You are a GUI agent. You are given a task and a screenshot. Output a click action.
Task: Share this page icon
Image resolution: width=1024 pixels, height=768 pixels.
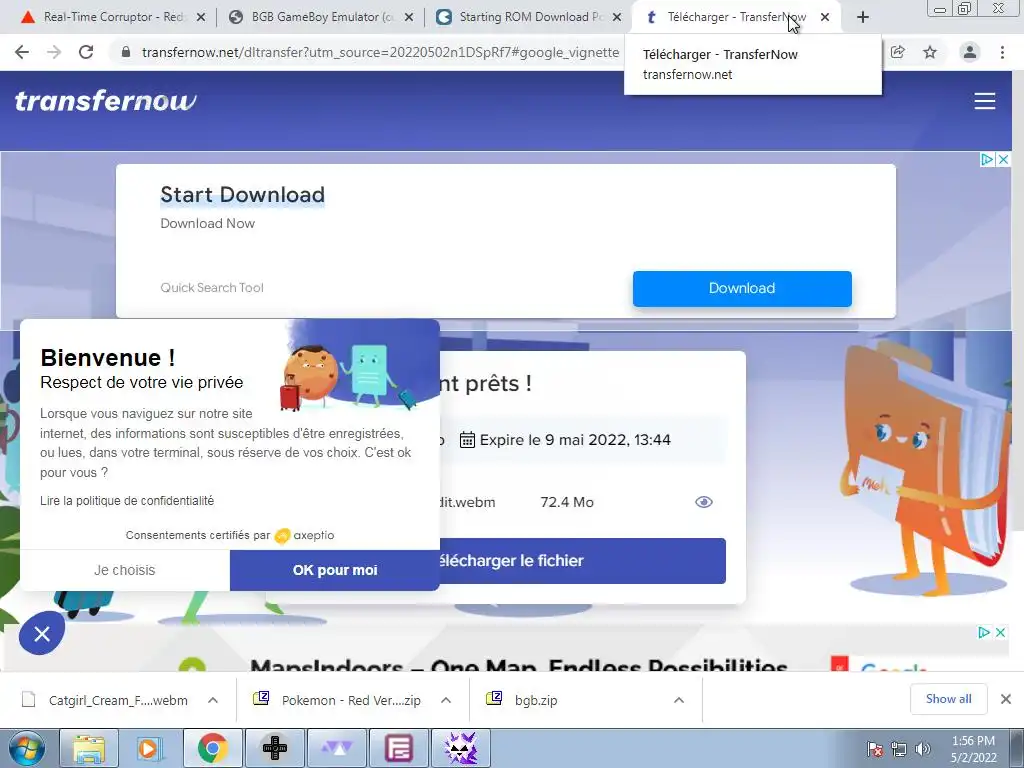click(898, 52)
